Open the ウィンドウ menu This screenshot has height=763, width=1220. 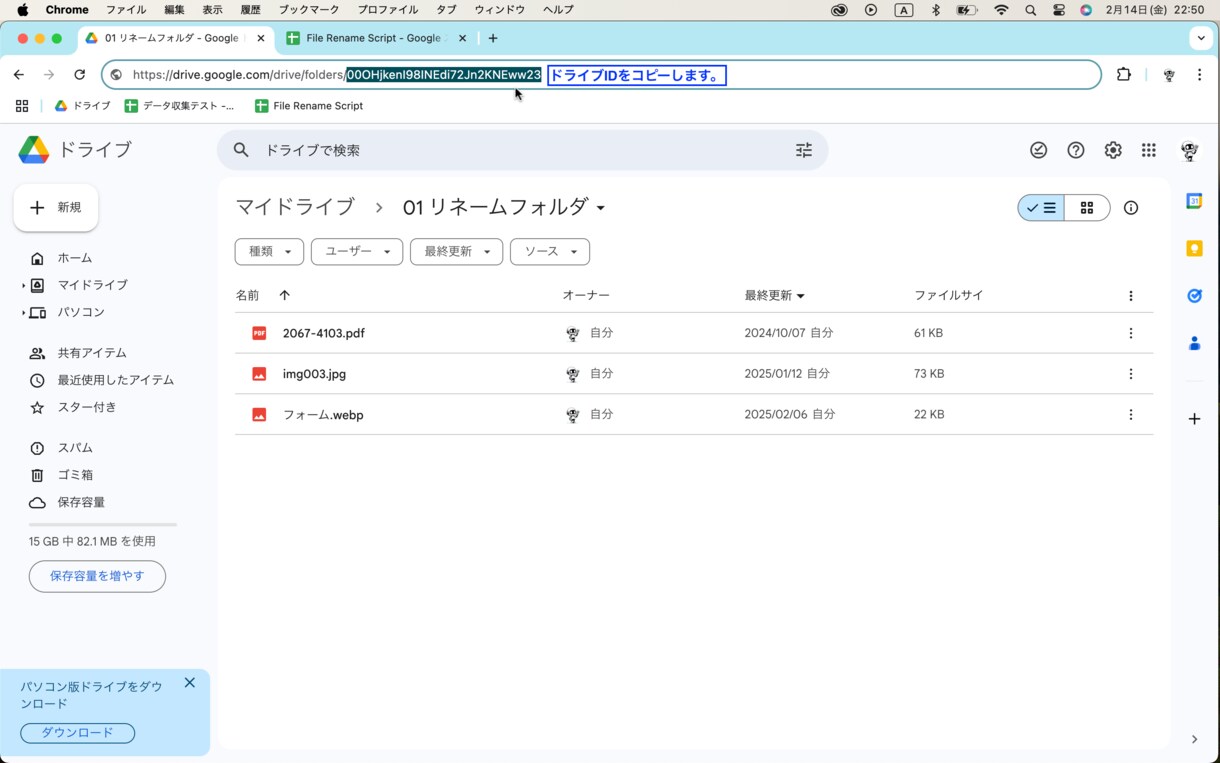point(500,10)
